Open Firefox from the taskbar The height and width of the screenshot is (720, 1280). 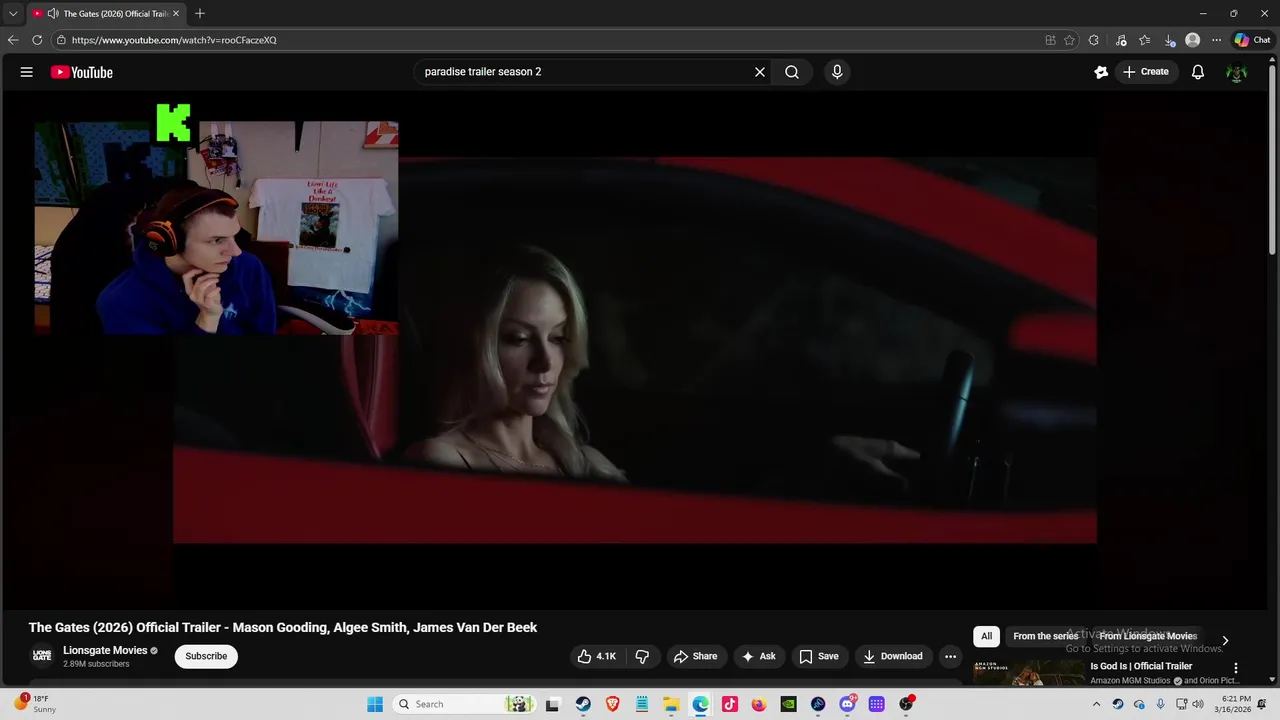759,704
